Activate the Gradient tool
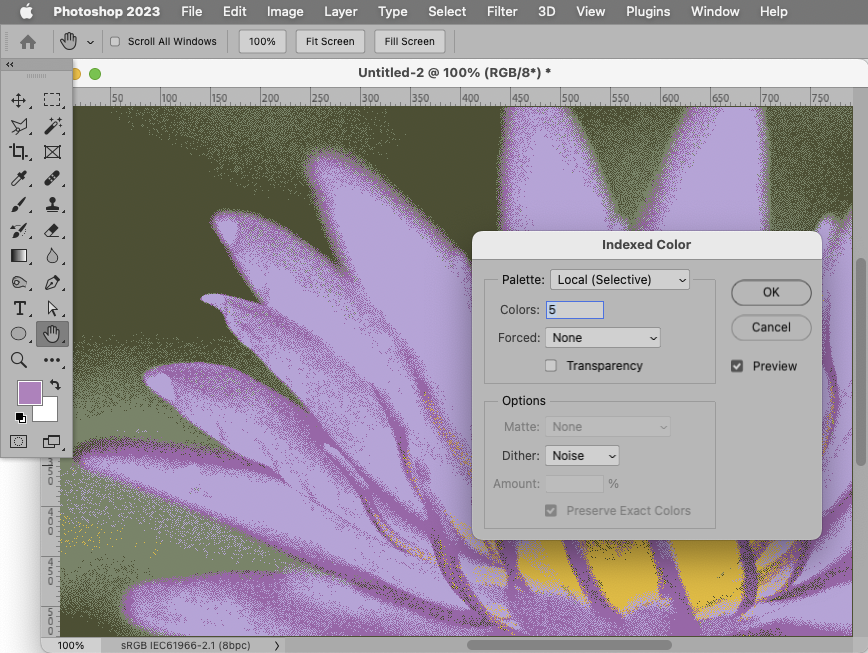Viewport: 868px width, 653px height. pyautogui.click(x=18, y=256)
